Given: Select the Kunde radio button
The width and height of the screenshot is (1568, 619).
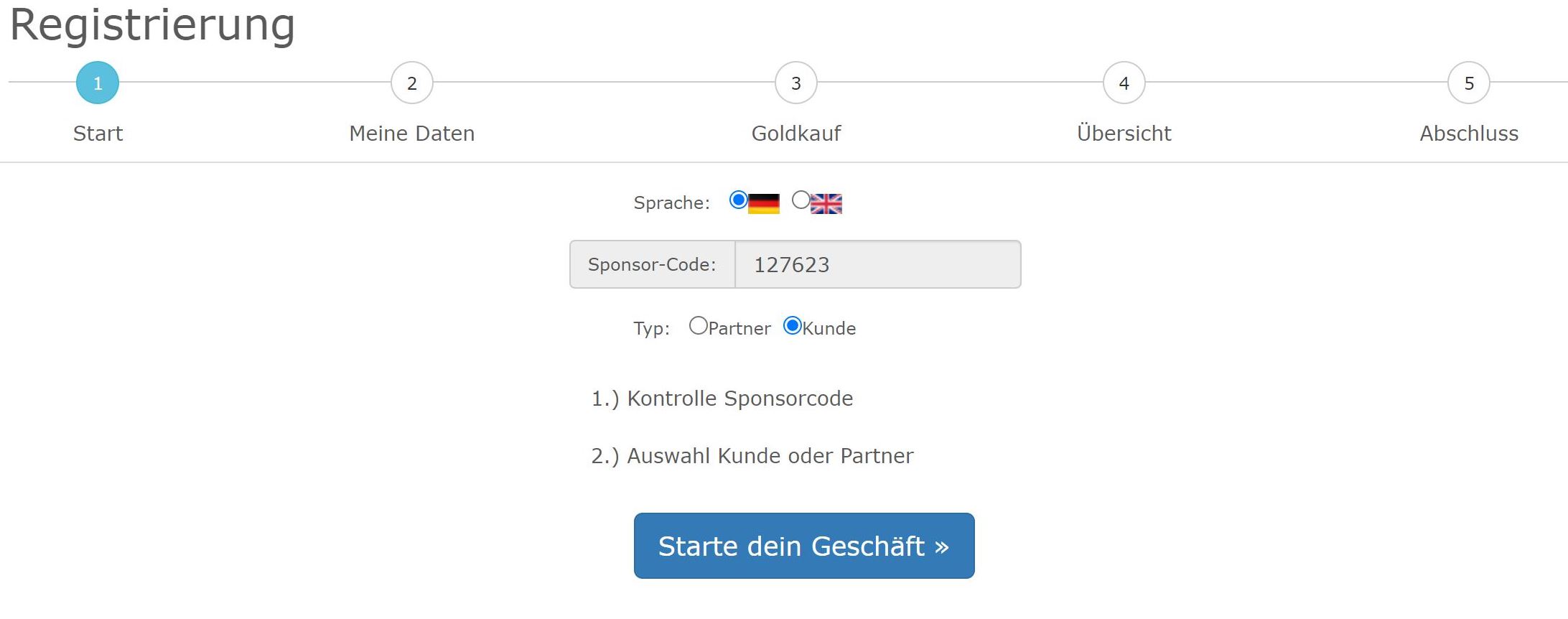Looking at the screenshot, I should click(792, 326).
